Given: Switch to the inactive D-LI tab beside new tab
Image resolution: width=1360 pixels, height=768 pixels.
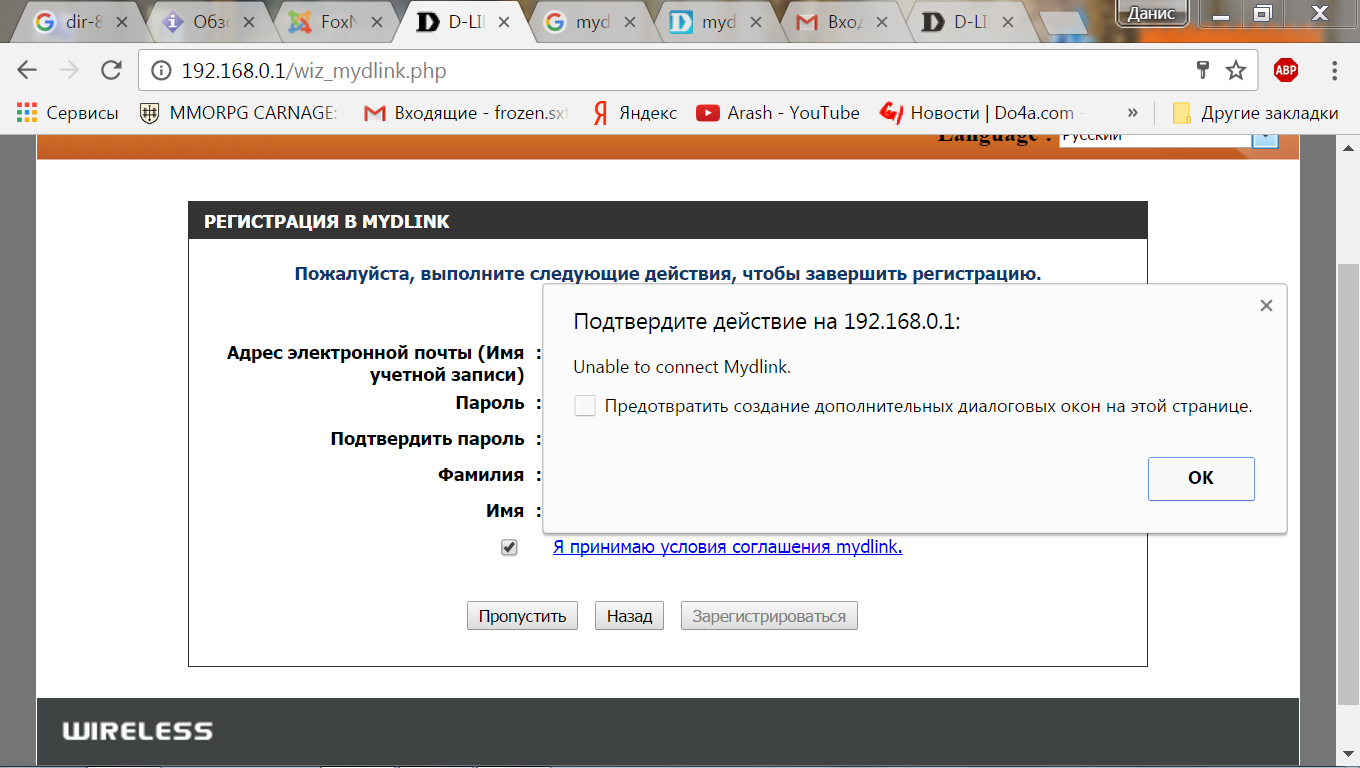Looking at the screenshot, I should point(966,22).
